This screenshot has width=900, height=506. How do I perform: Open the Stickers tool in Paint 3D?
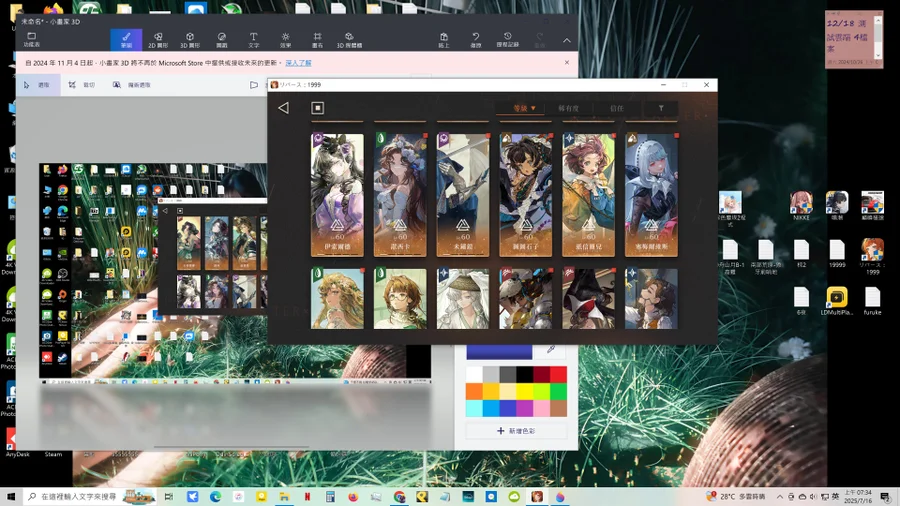click(222, 40)
